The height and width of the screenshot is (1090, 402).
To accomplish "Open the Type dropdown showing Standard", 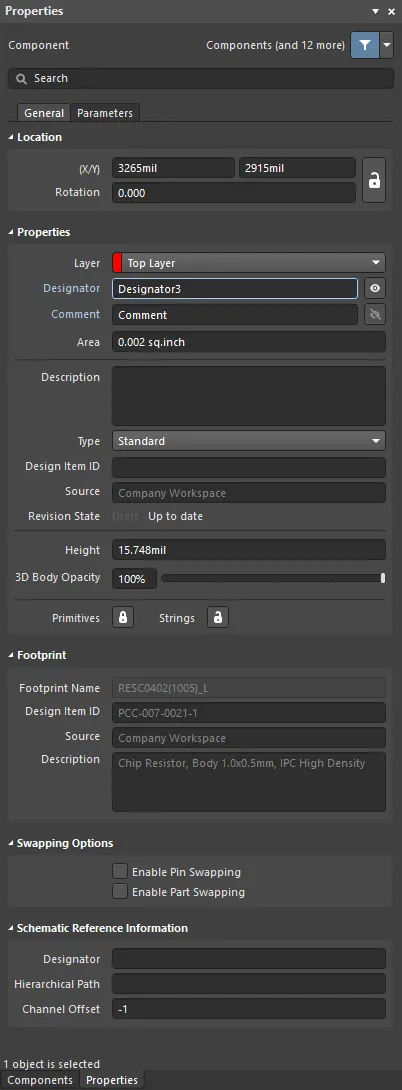I will click(x=249, y=441).
